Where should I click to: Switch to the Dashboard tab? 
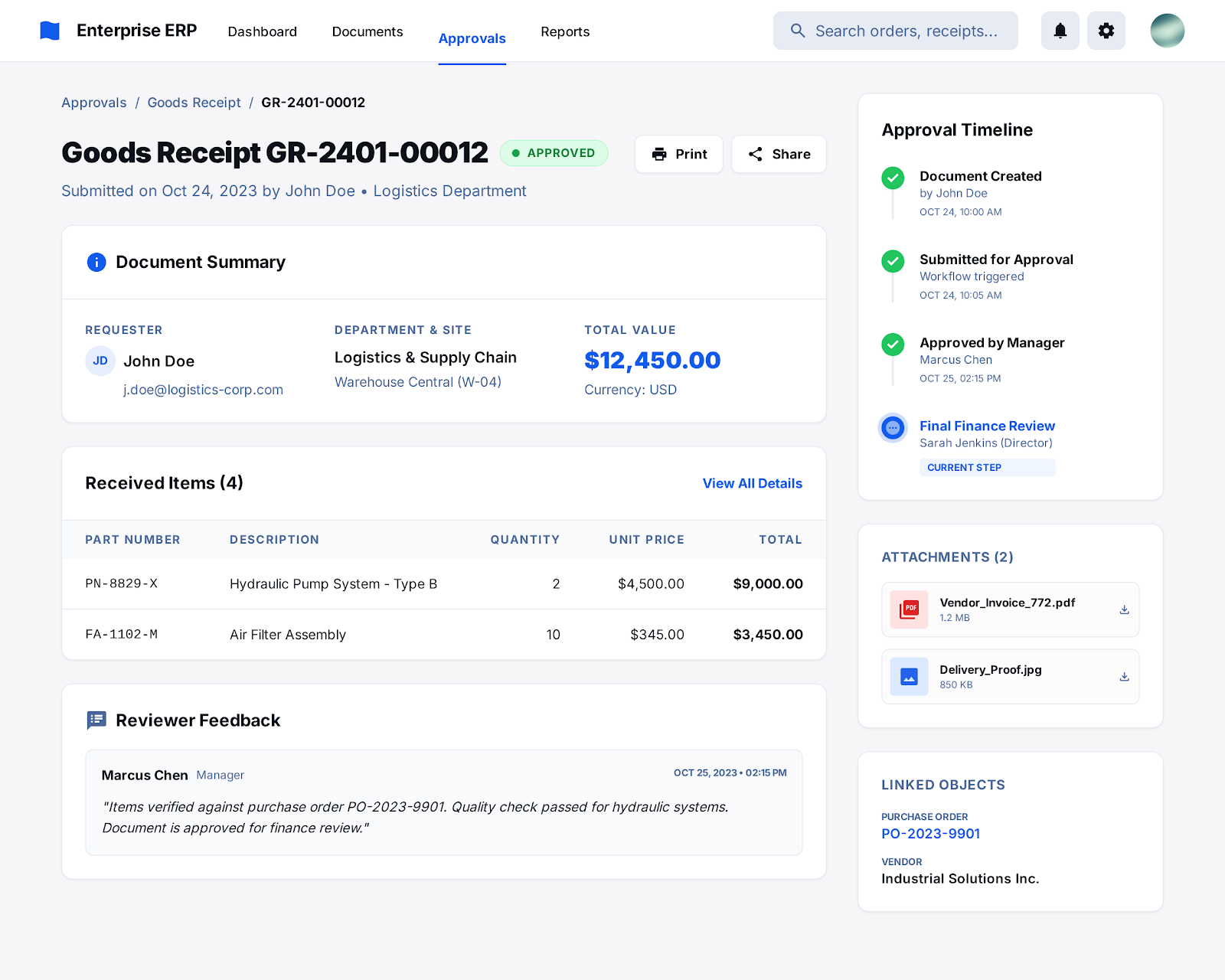[x=262, y=31]
